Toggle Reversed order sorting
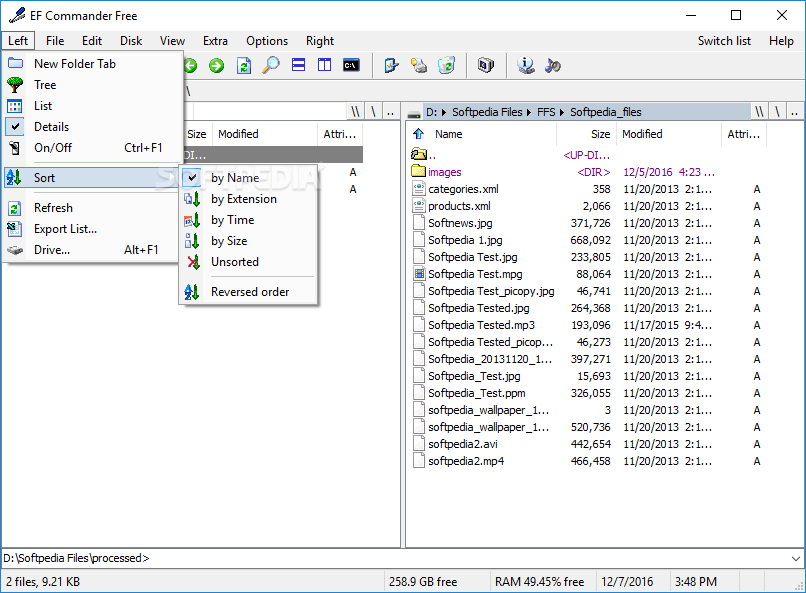 (x=248, y=292)
